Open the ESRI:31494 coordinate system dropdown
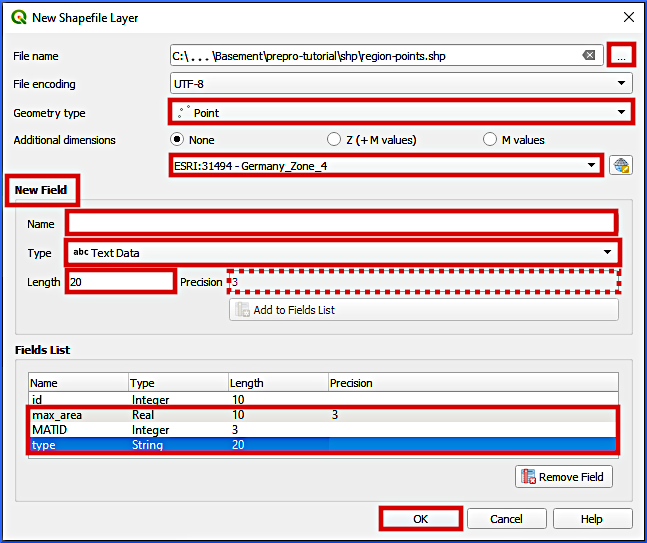 (x=386, y=166)
